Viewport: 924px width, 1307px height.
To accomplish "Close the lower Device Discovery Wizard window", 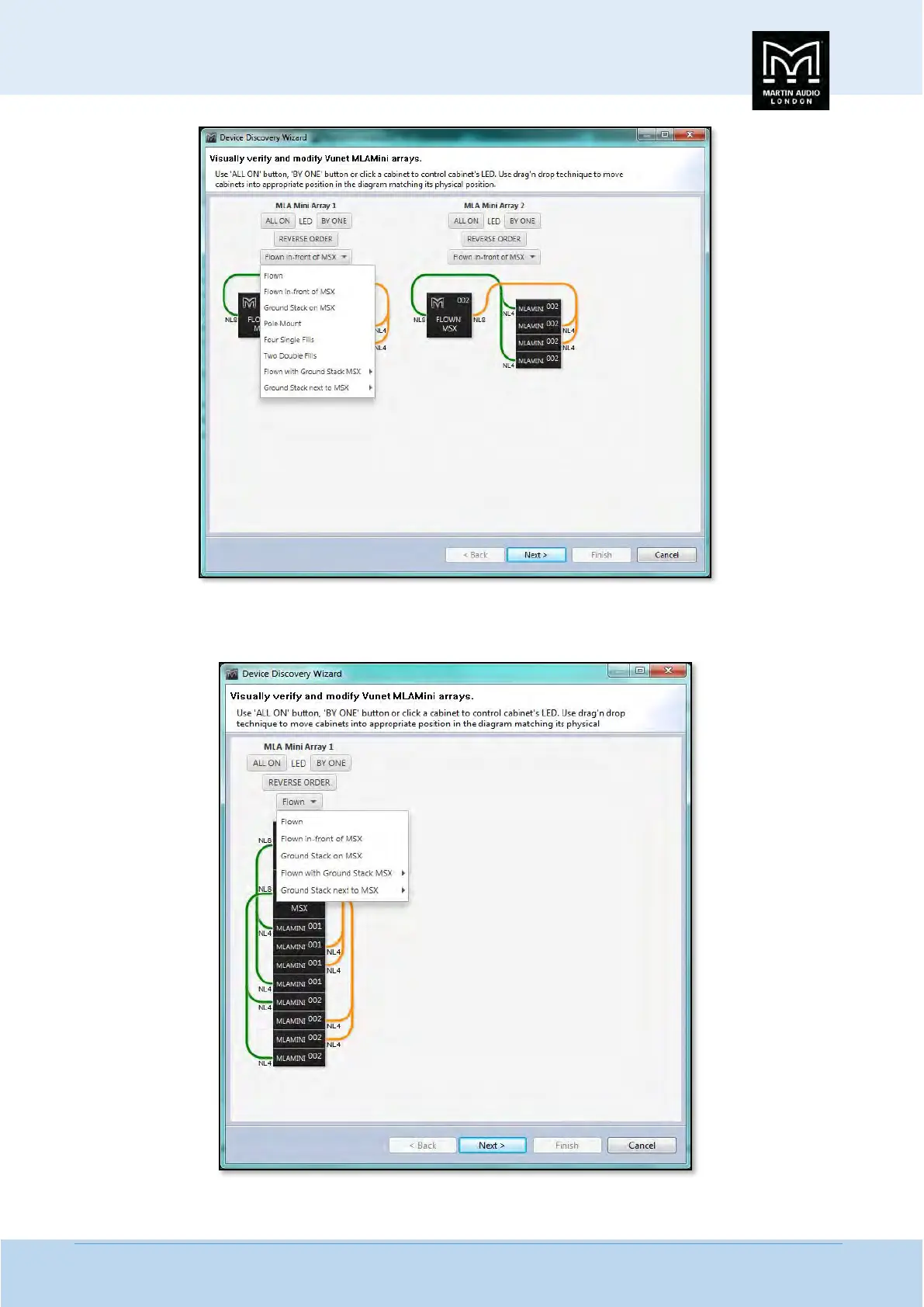I will coord(667,671).
